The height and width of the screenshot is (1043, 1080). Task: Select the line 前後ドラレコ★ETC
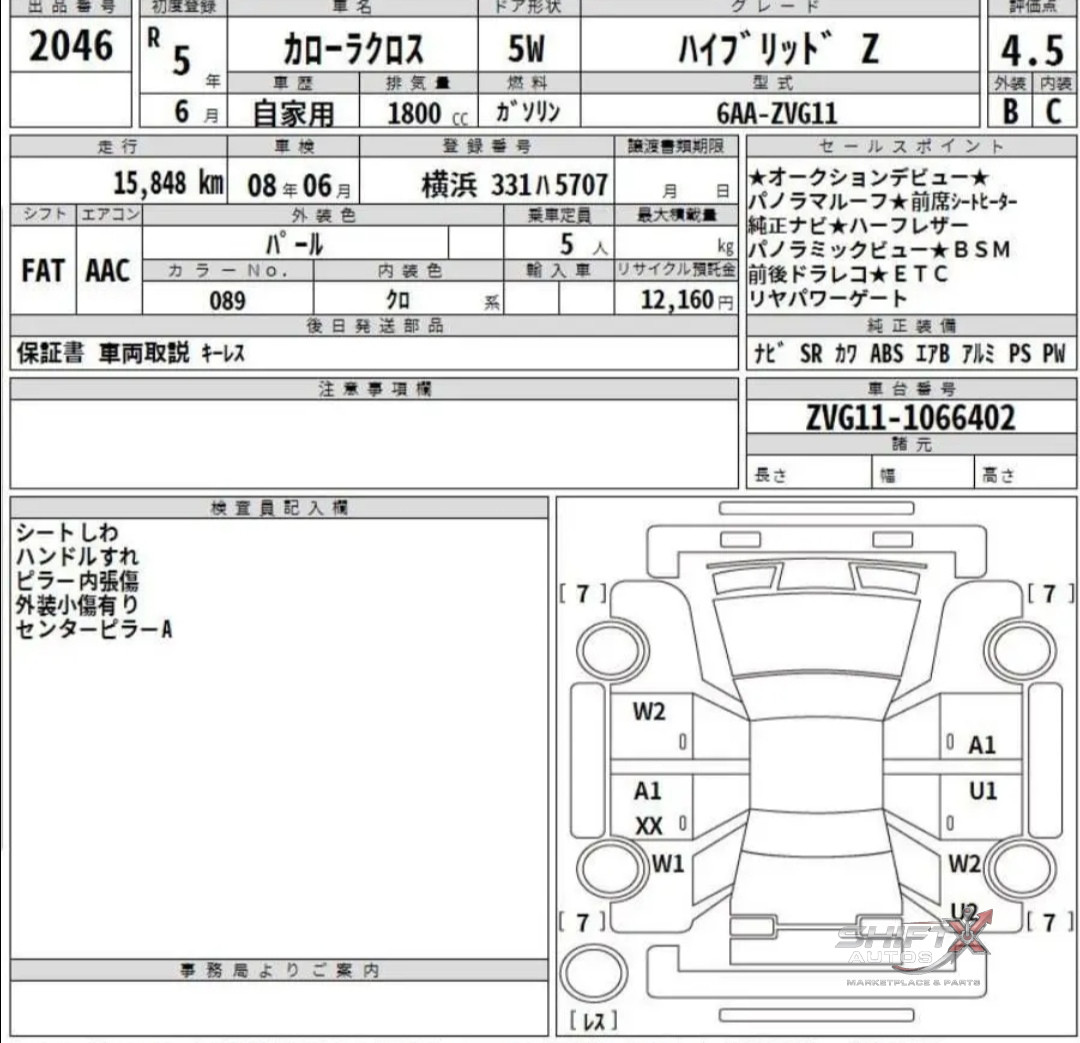point(848,274)
